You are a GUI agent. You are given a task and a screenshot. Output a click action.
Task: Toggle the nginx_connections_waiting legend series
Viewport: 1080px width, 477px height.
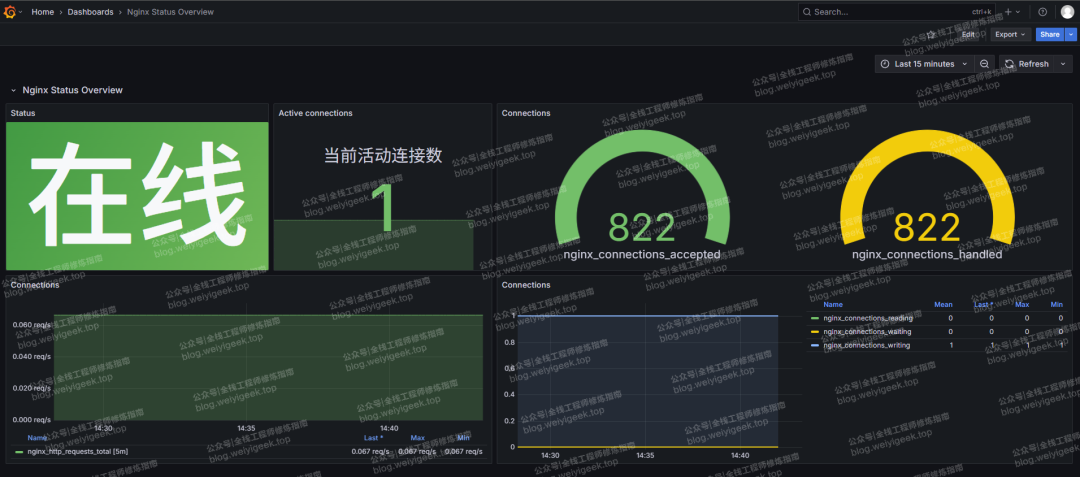[866, 332]
